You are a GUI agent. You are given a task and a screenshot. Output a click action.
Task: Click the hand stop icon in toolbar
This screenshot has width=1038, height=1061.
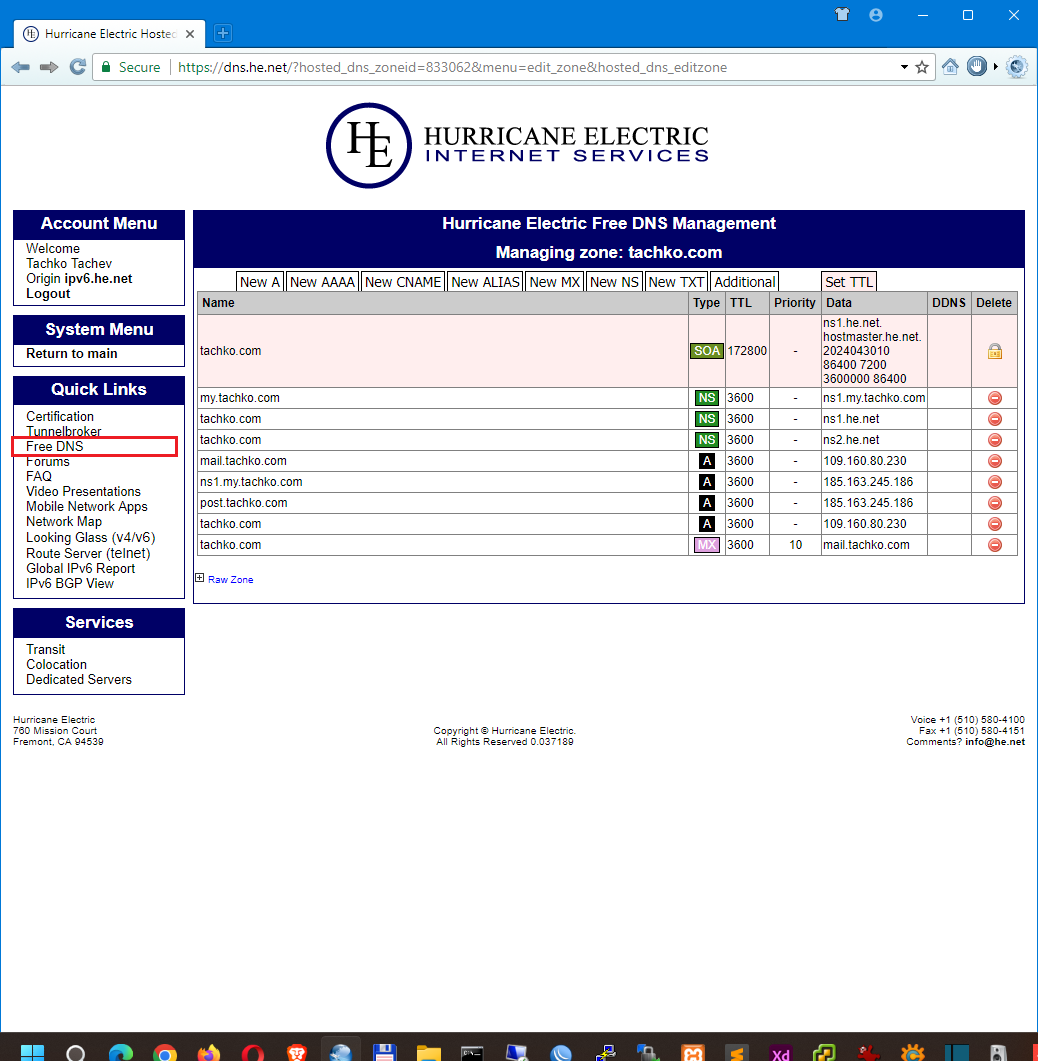click(x=976, y=66)
